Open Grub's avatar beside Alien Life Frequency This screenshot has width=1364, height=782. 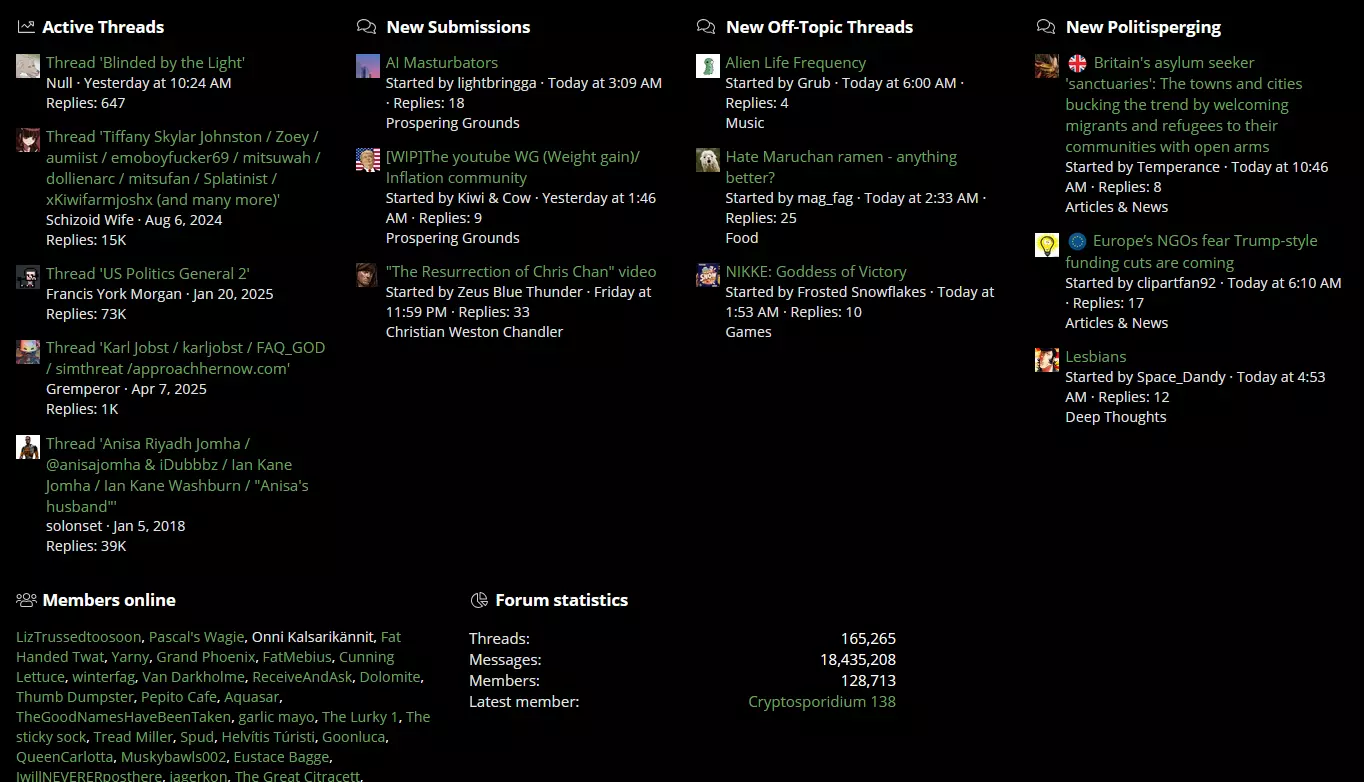click(708, 66)
